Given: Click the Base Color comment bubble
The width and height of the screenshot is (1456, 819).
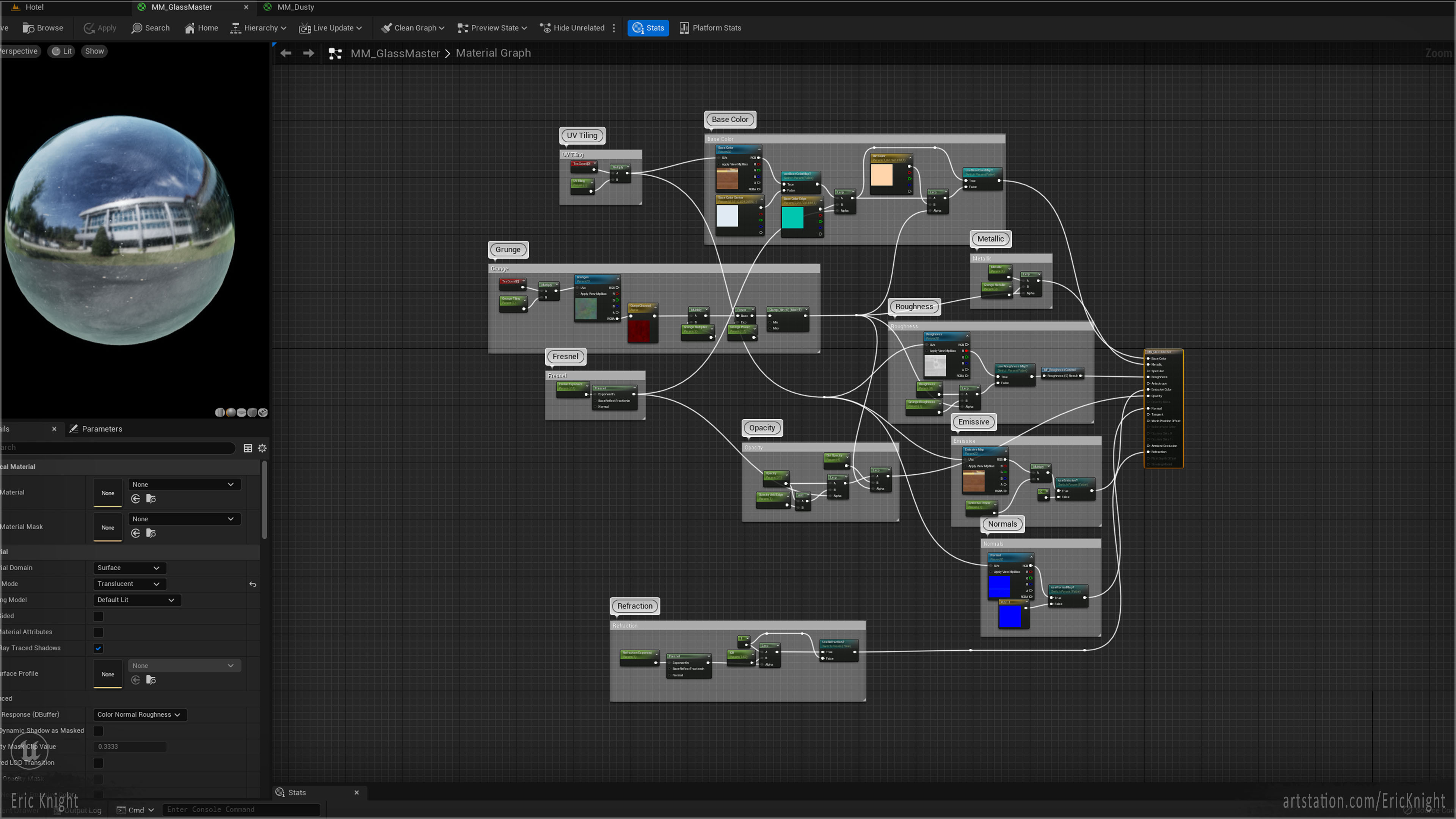Looking at the screenshot, I should [730, 119].
